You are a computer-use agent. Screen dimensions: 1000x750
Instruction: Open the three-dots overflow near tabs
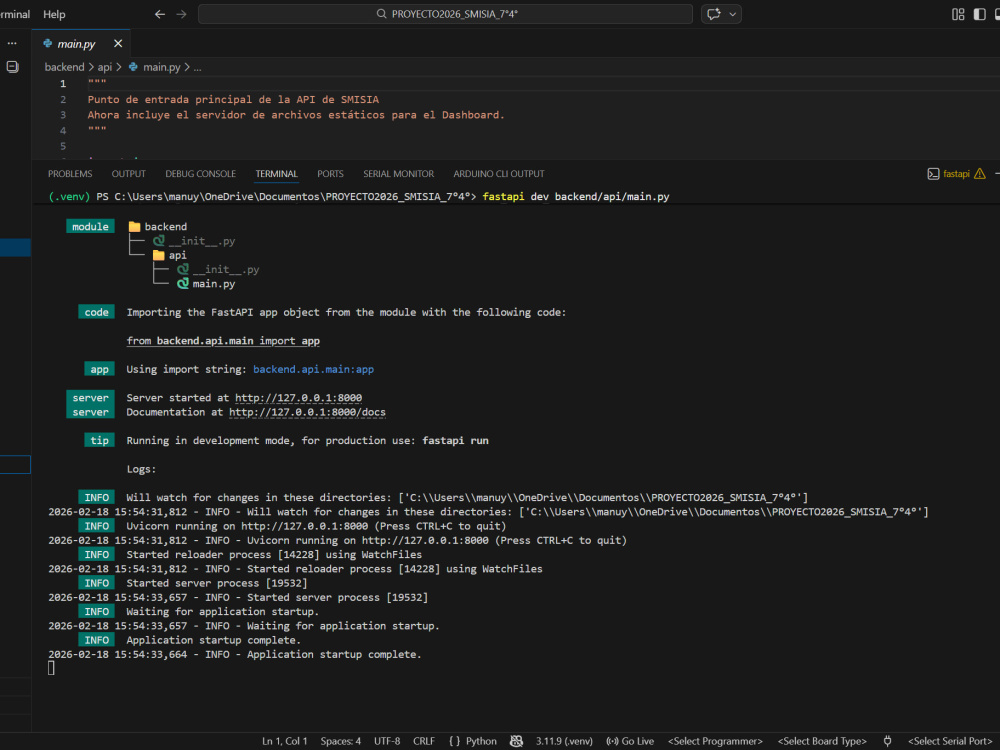point(12,43)
